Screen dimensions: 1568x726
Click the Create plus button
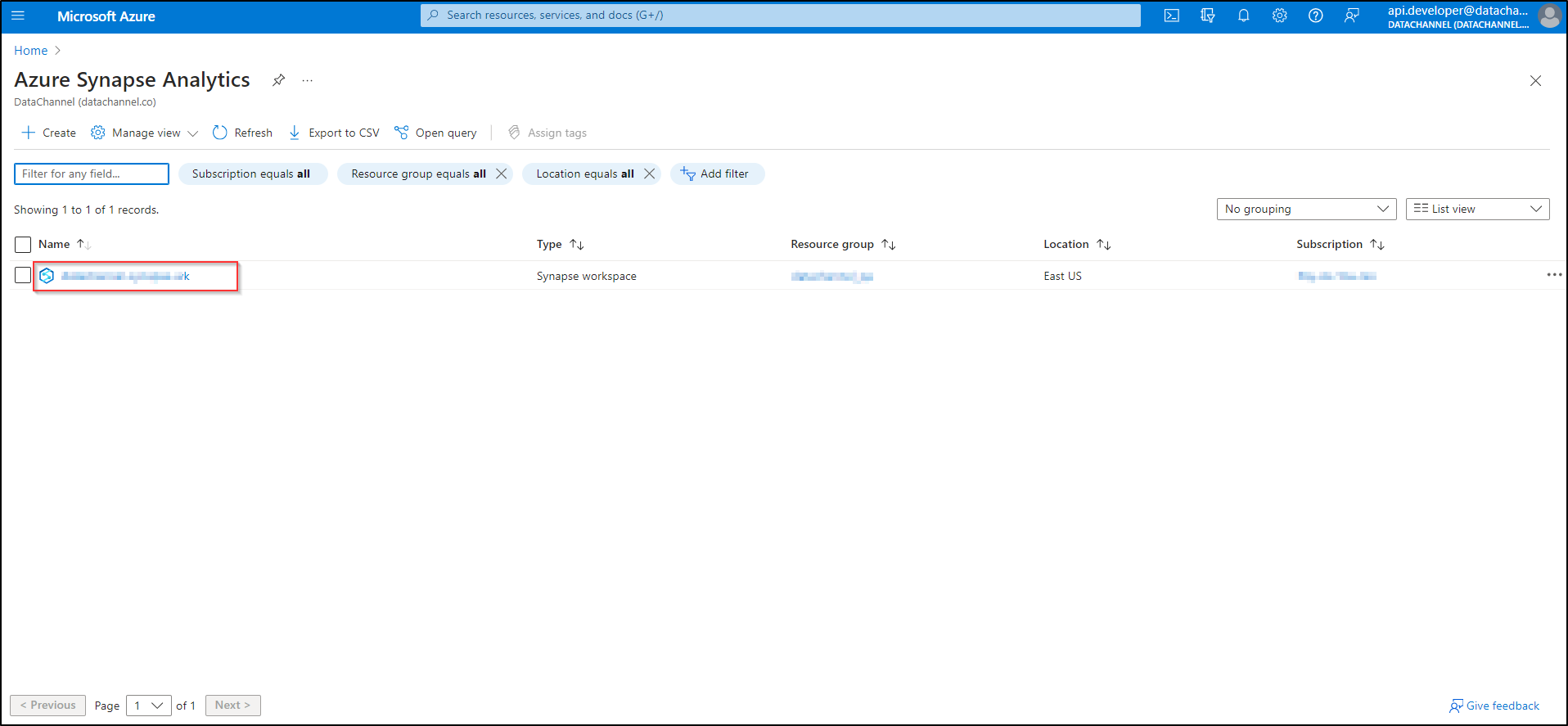(48, 133)
